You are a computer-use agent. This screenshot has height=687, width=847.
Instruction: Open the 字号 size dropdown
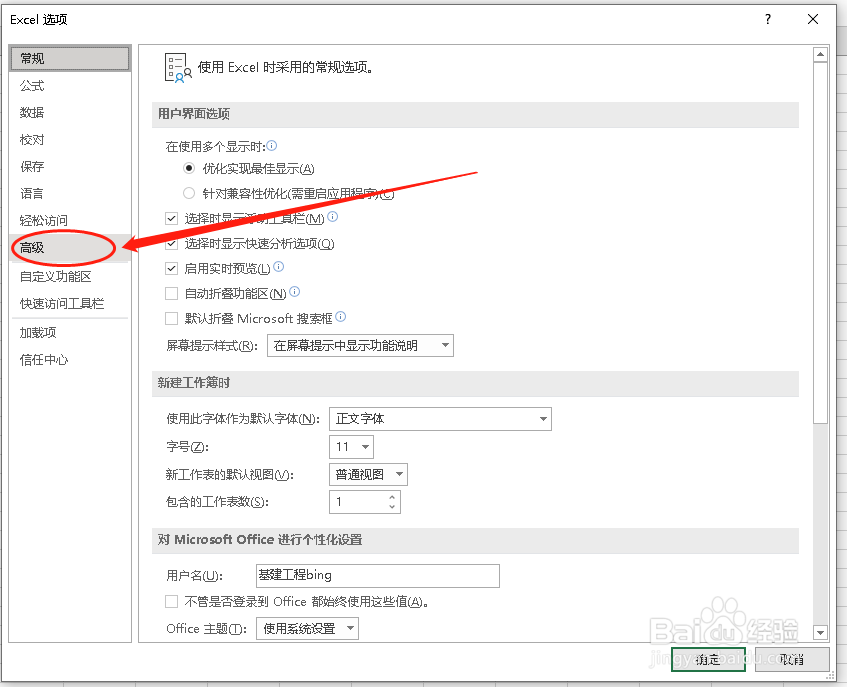coord(351,447)
